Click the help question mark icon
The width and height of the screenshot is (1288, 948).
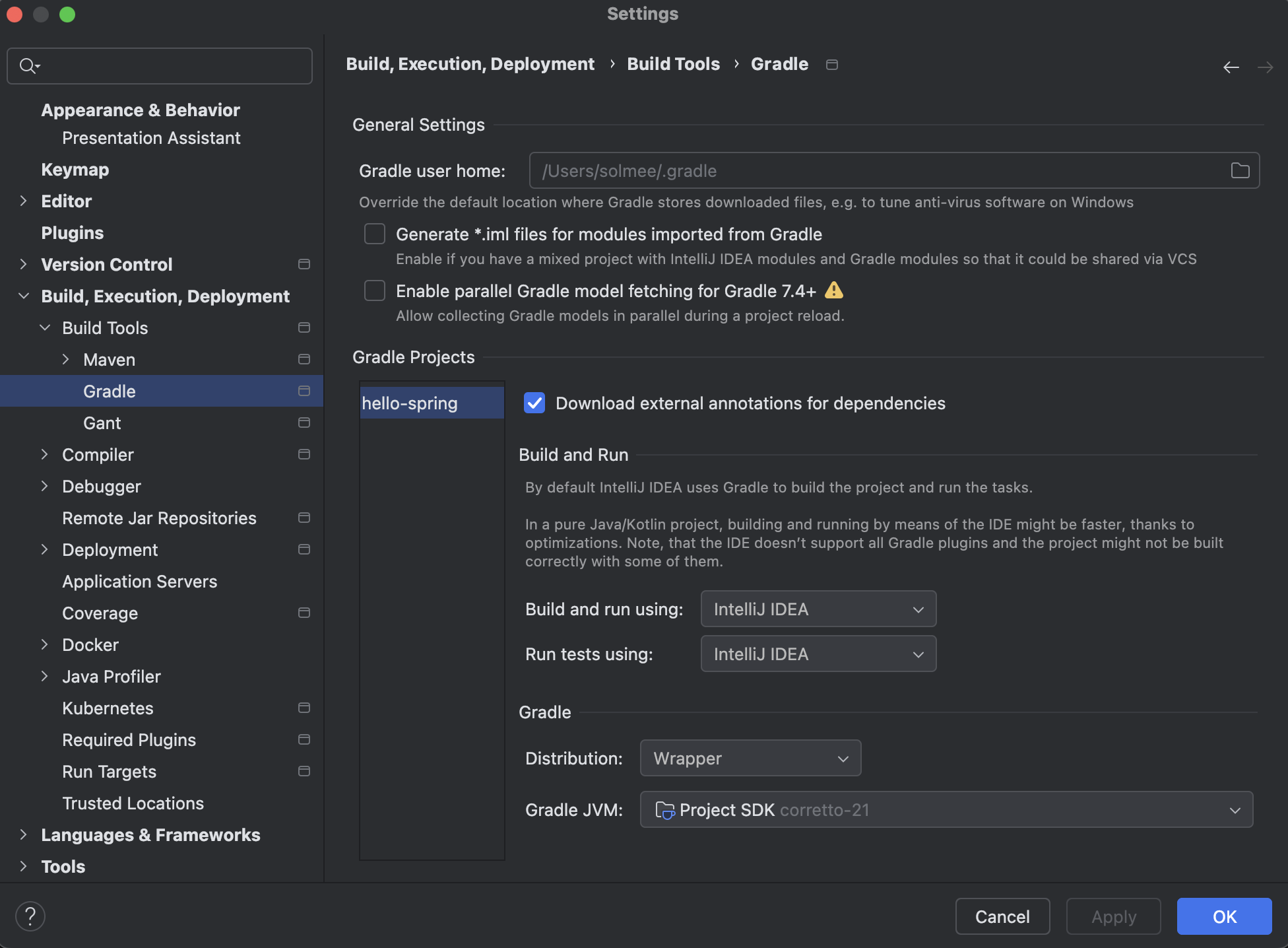[30, 916]
